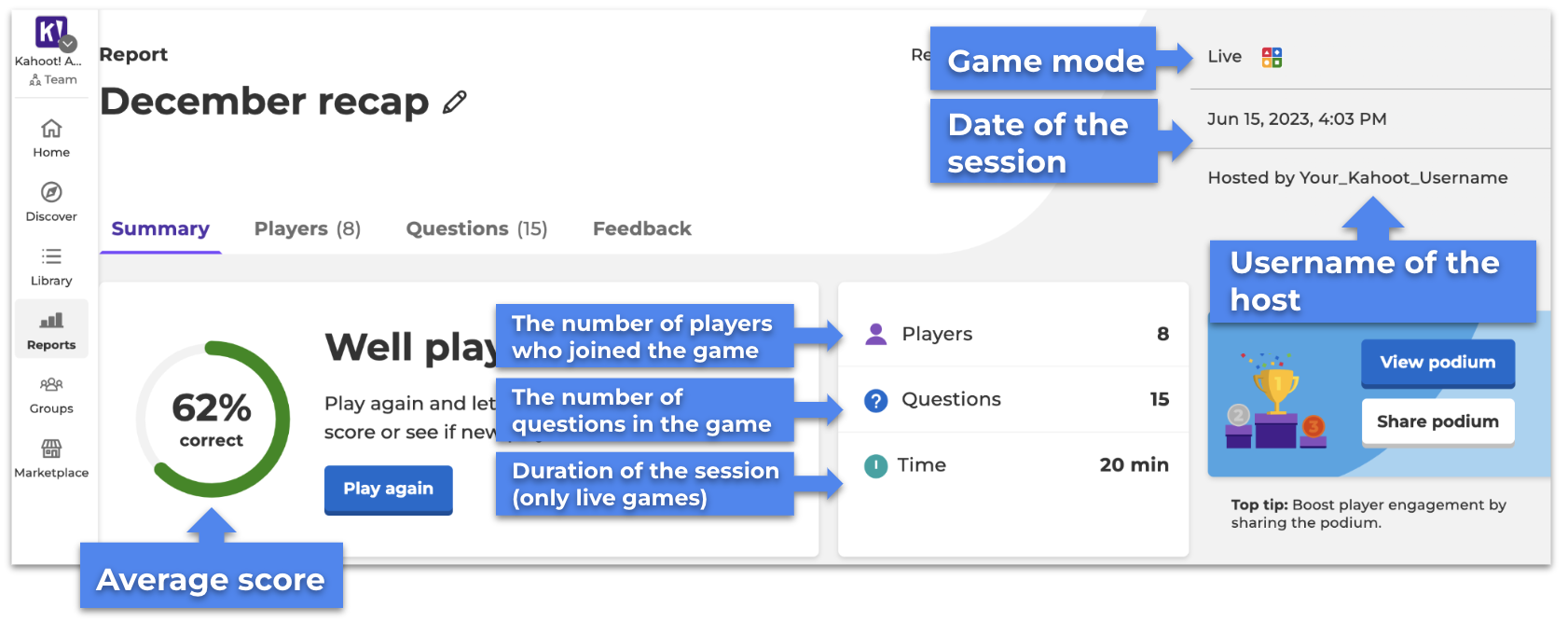Click the Kahoot! logo icon
This screenshot has height=621, width=1568.
click(x=48, y=32)
